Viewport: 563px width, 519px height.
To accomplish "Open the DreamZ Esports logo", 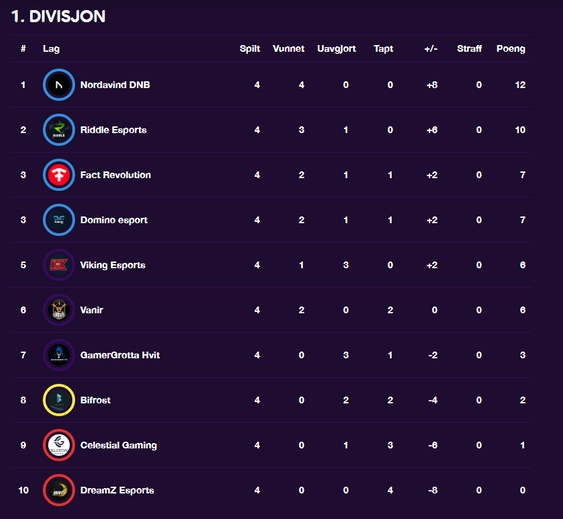I will tap(59, 490).
